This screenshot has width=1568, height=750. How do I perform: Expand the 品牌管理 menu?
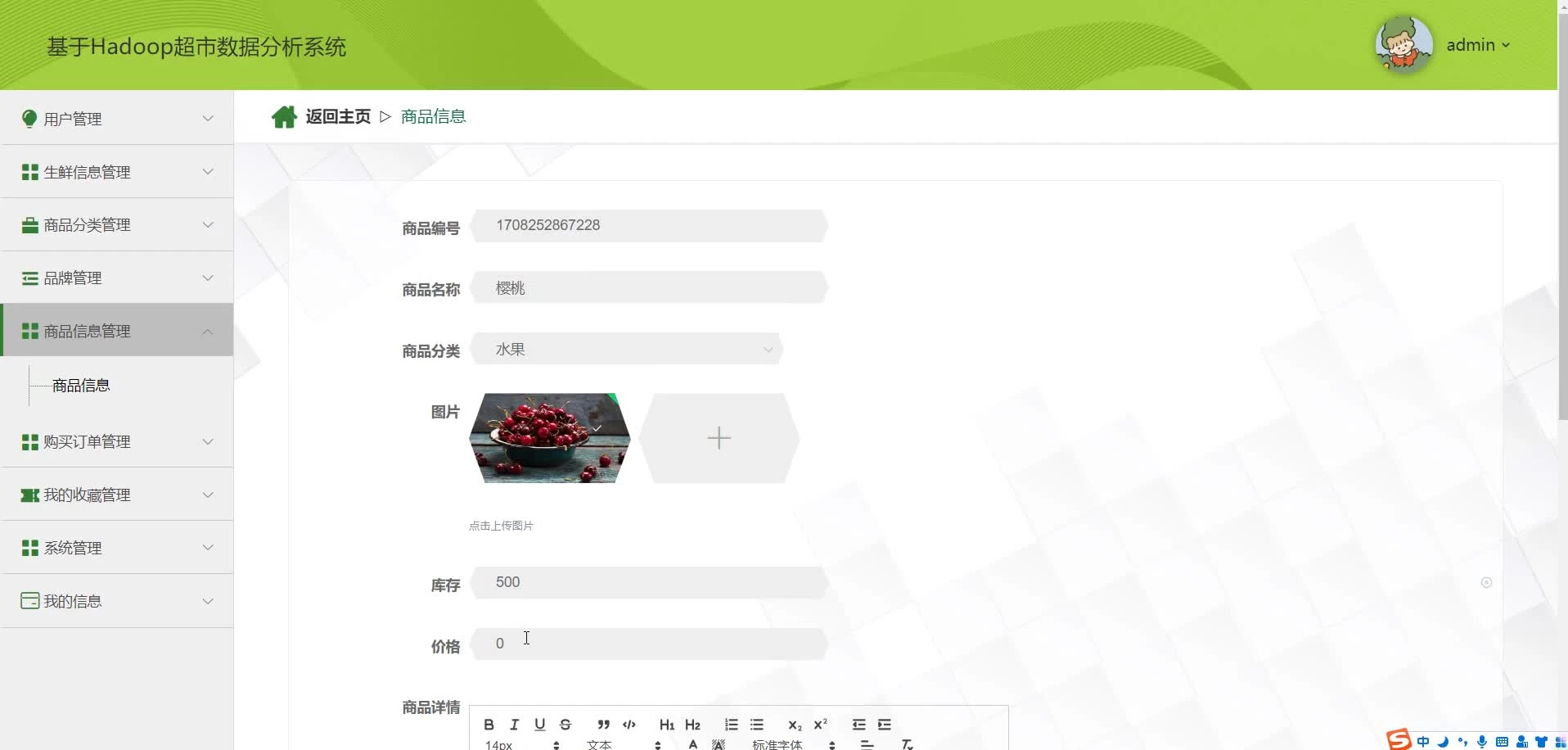click(x=117, y=278)
